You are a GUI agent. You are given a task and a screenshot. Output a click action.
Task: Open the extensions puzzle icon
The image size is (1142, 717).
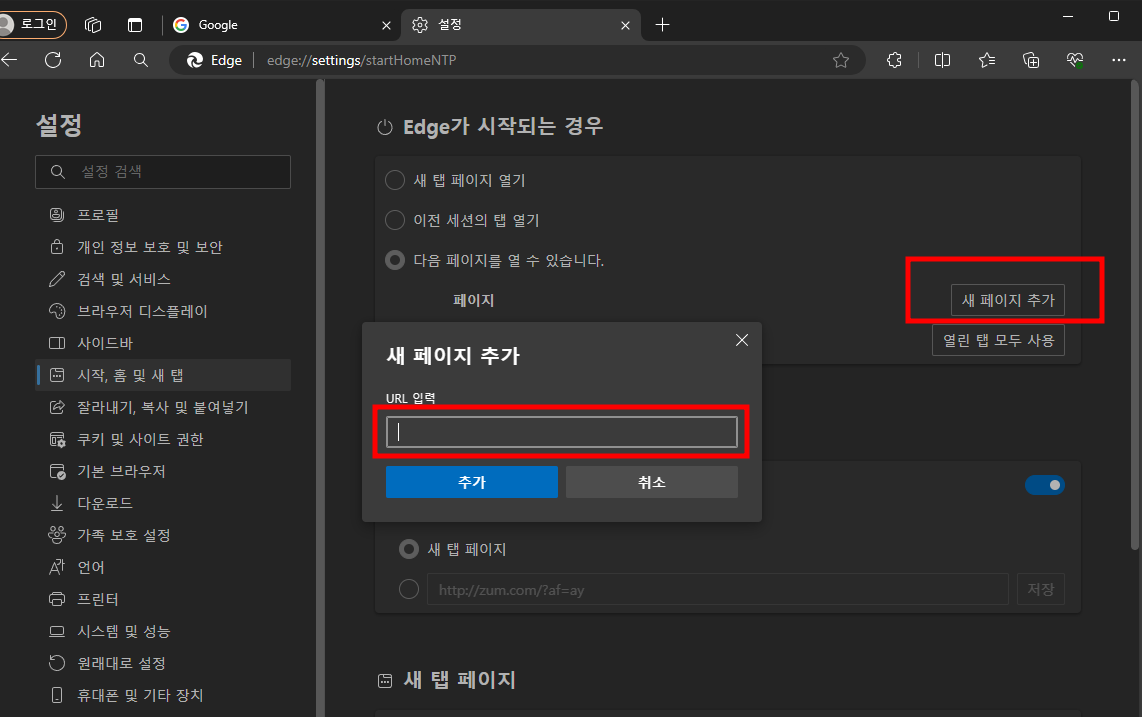pyautogui.click(x=894, y=60)
